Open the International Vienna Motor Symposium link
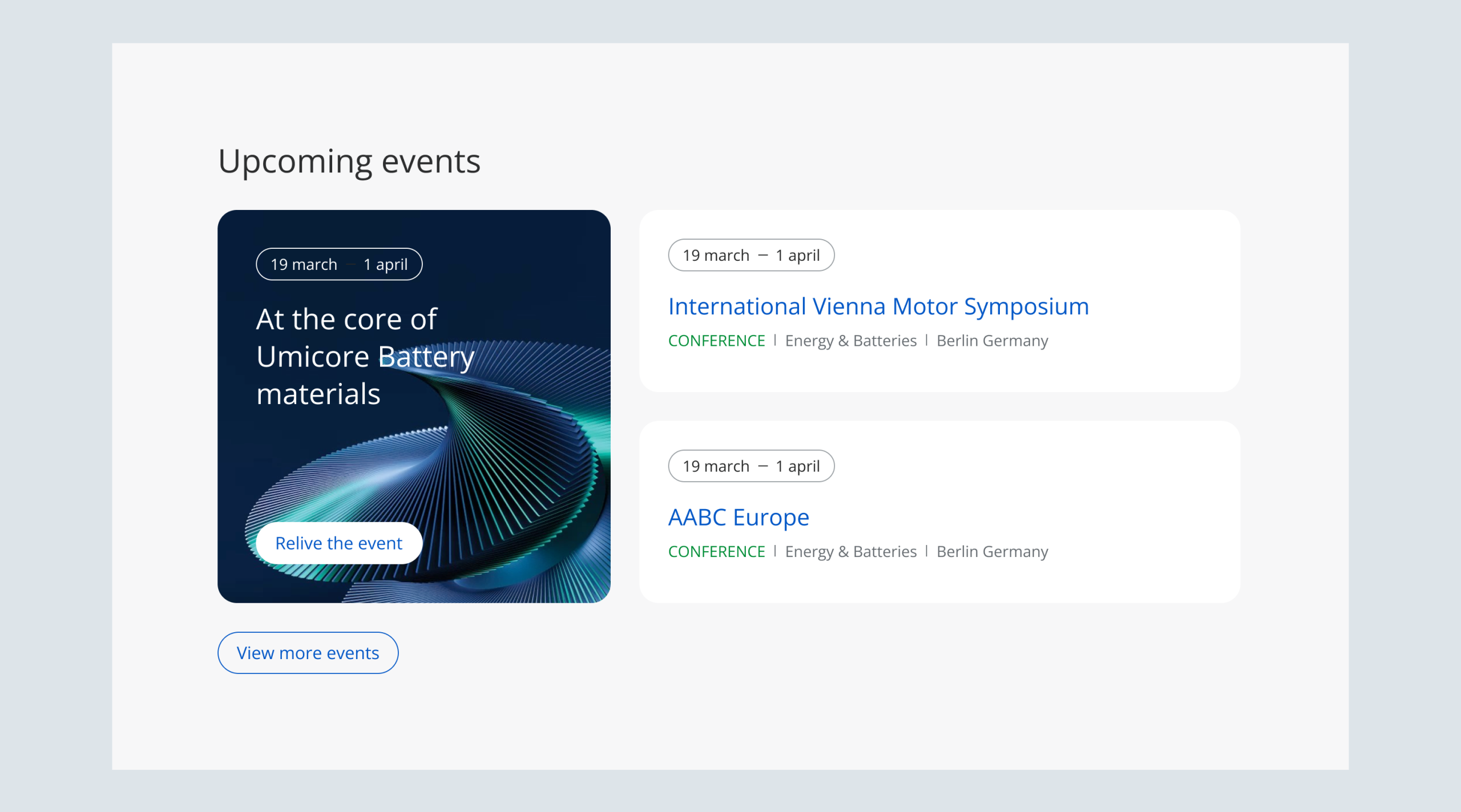 (878, 306)
